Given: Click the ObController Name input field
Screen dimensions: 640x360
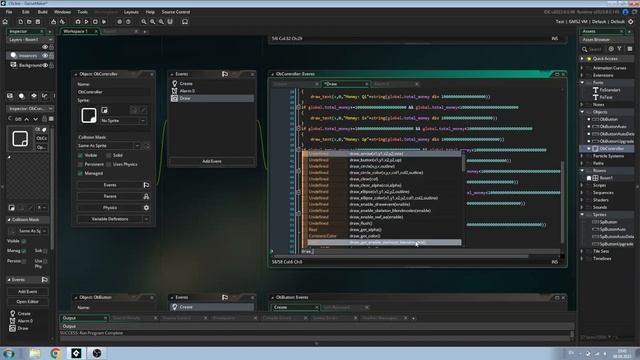Looking at the screenshot, I should click(x=113, y=92).
